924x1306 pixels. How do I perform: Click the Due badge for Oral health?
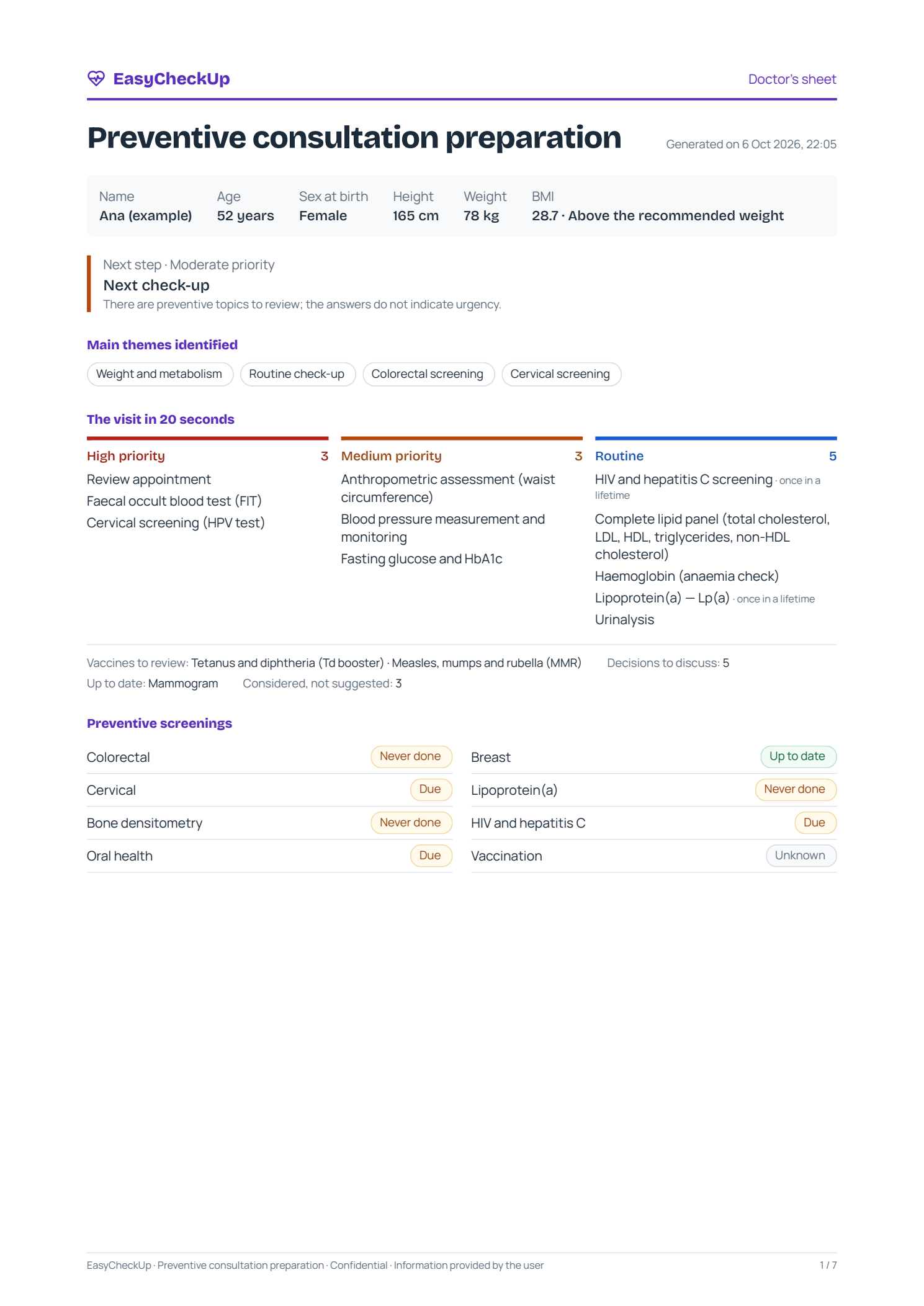click(x=431, y=856)
